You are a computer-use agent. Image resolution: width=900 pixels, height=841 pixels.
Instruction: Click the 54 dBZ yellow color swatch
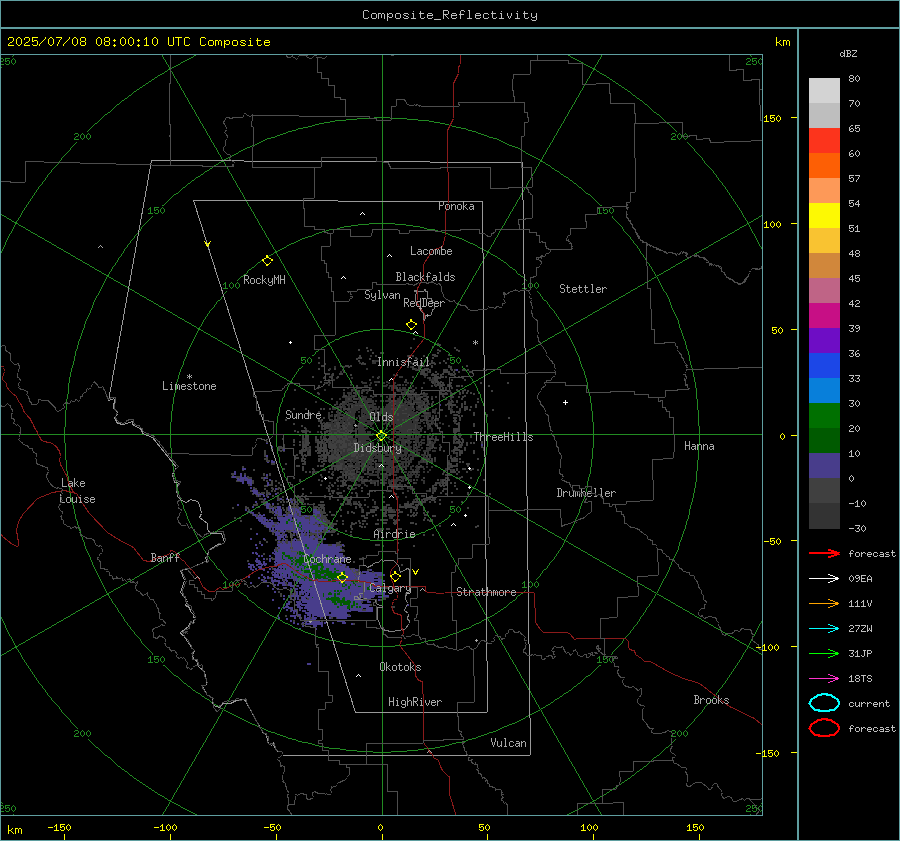click(824, 216)
